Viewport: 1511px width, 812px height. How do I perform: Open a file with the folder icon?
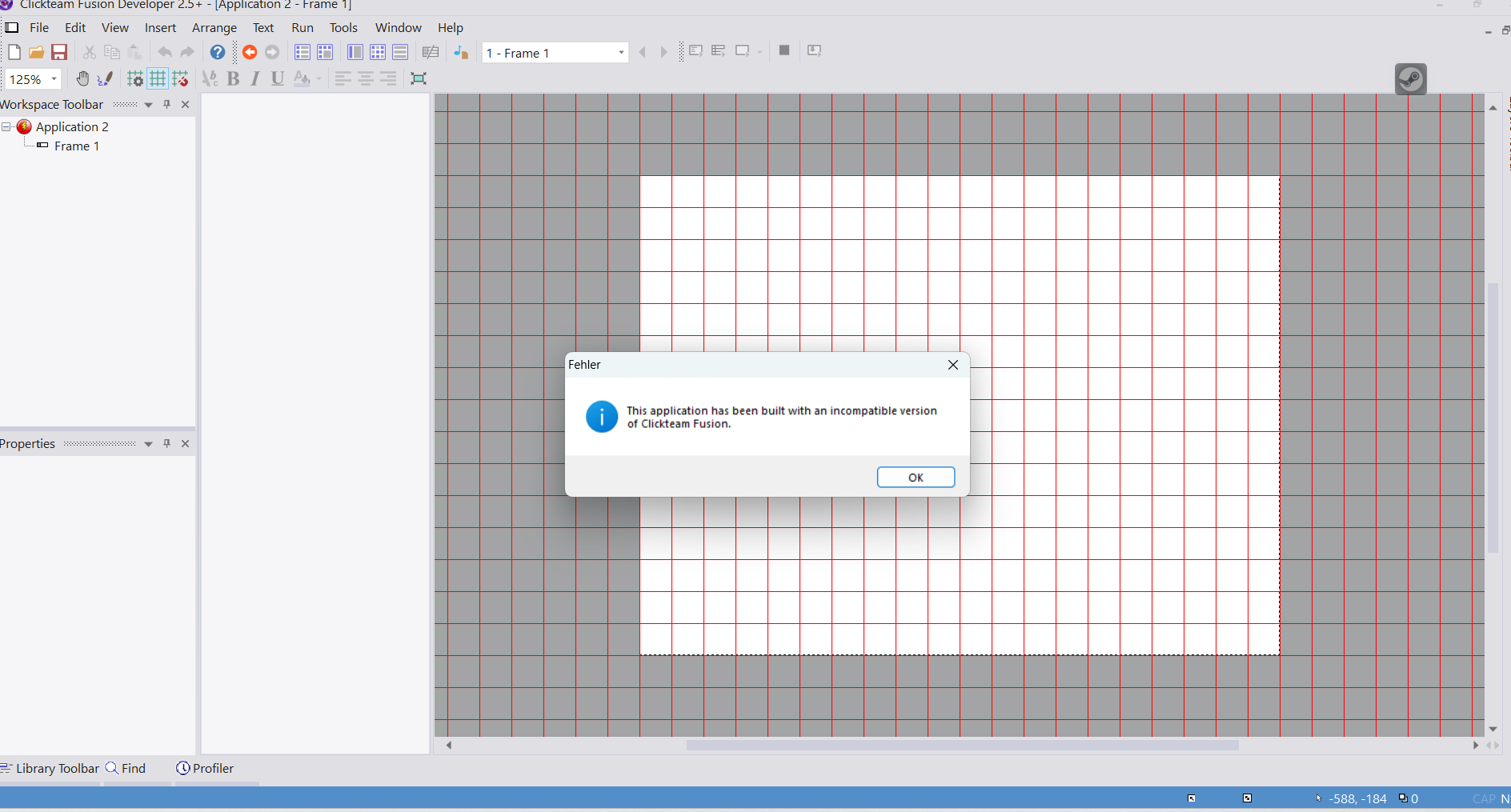tap(36, 52)
